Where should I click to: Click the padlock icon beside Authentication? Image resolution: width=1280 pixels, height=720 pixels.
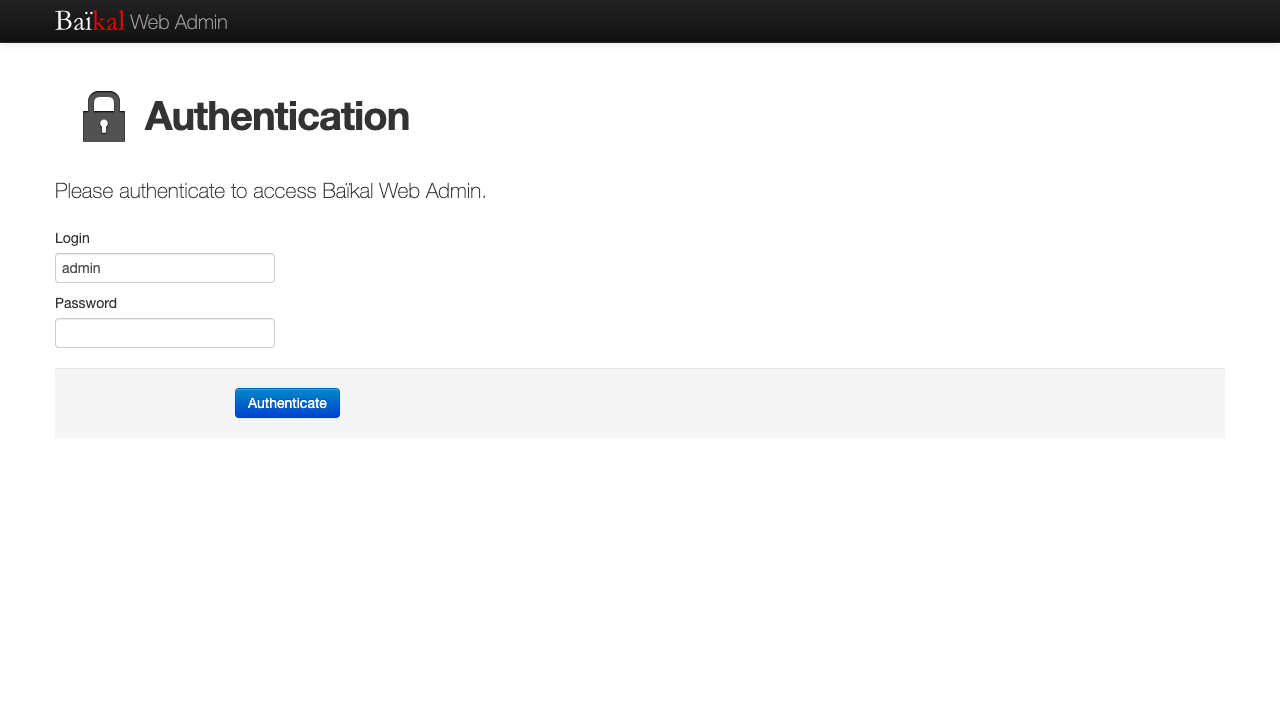click(x=104, y=116)
